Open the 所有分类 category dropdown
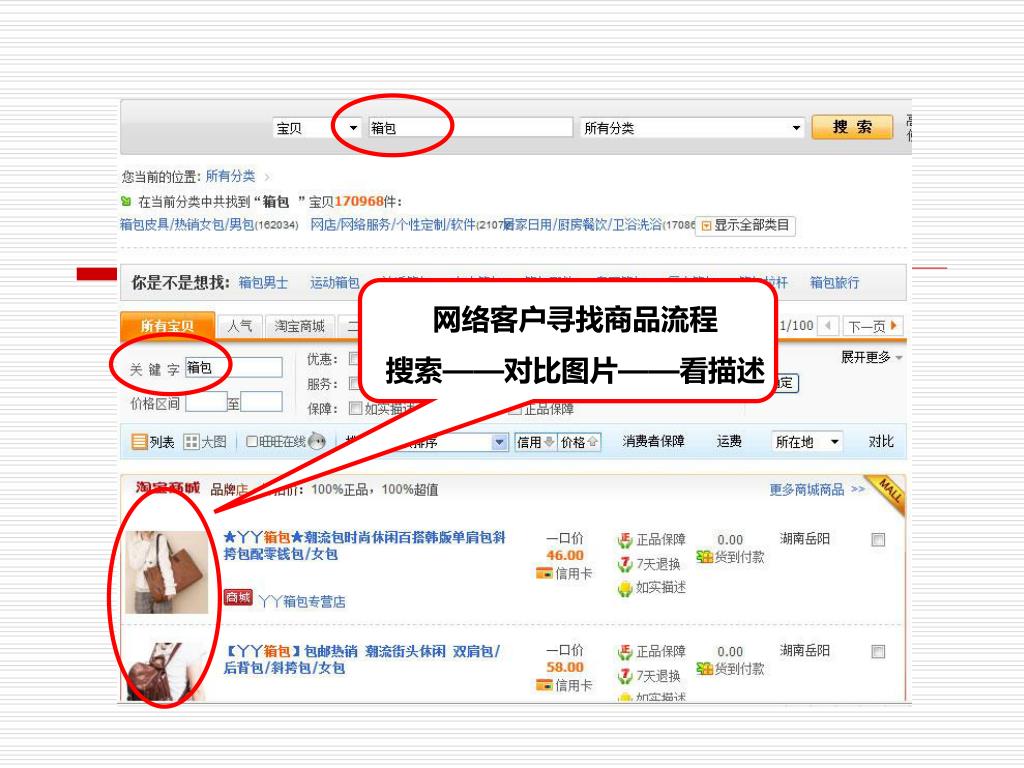Screen dimensions: 1024x768 coord(692,128)
